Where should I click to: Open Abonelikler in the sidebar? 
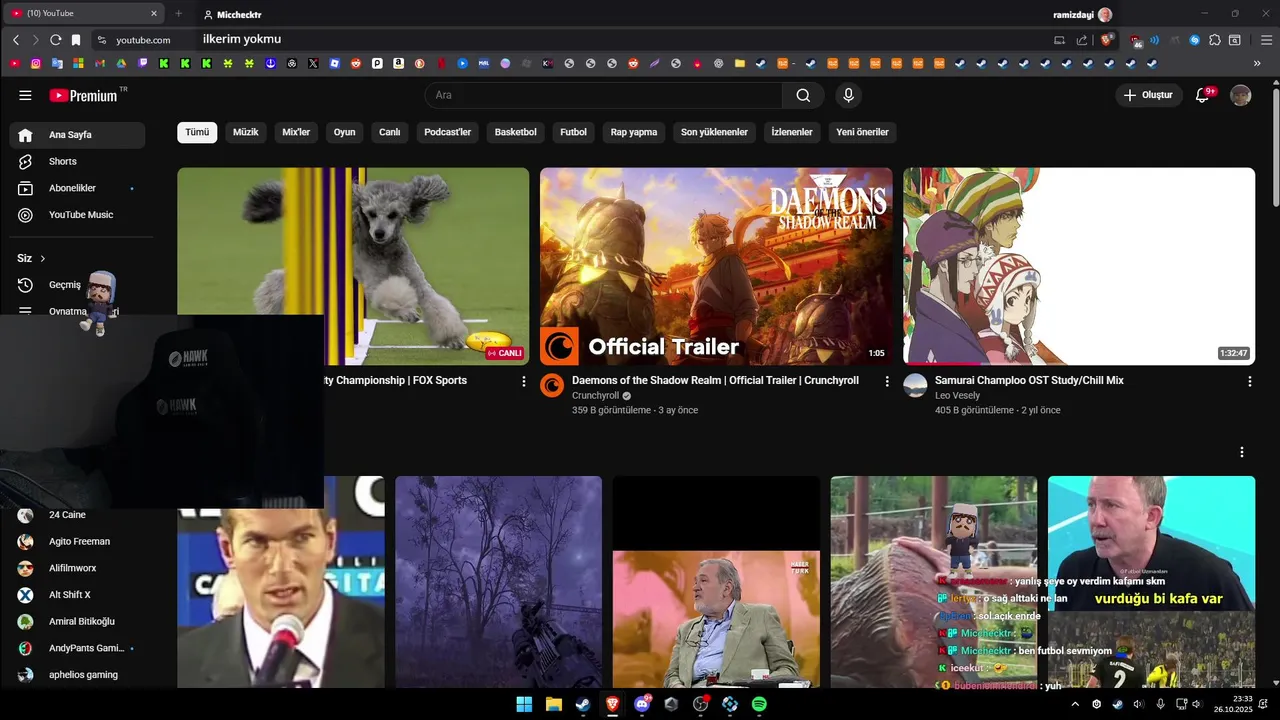pyautogui.click(x=77, y=188)
